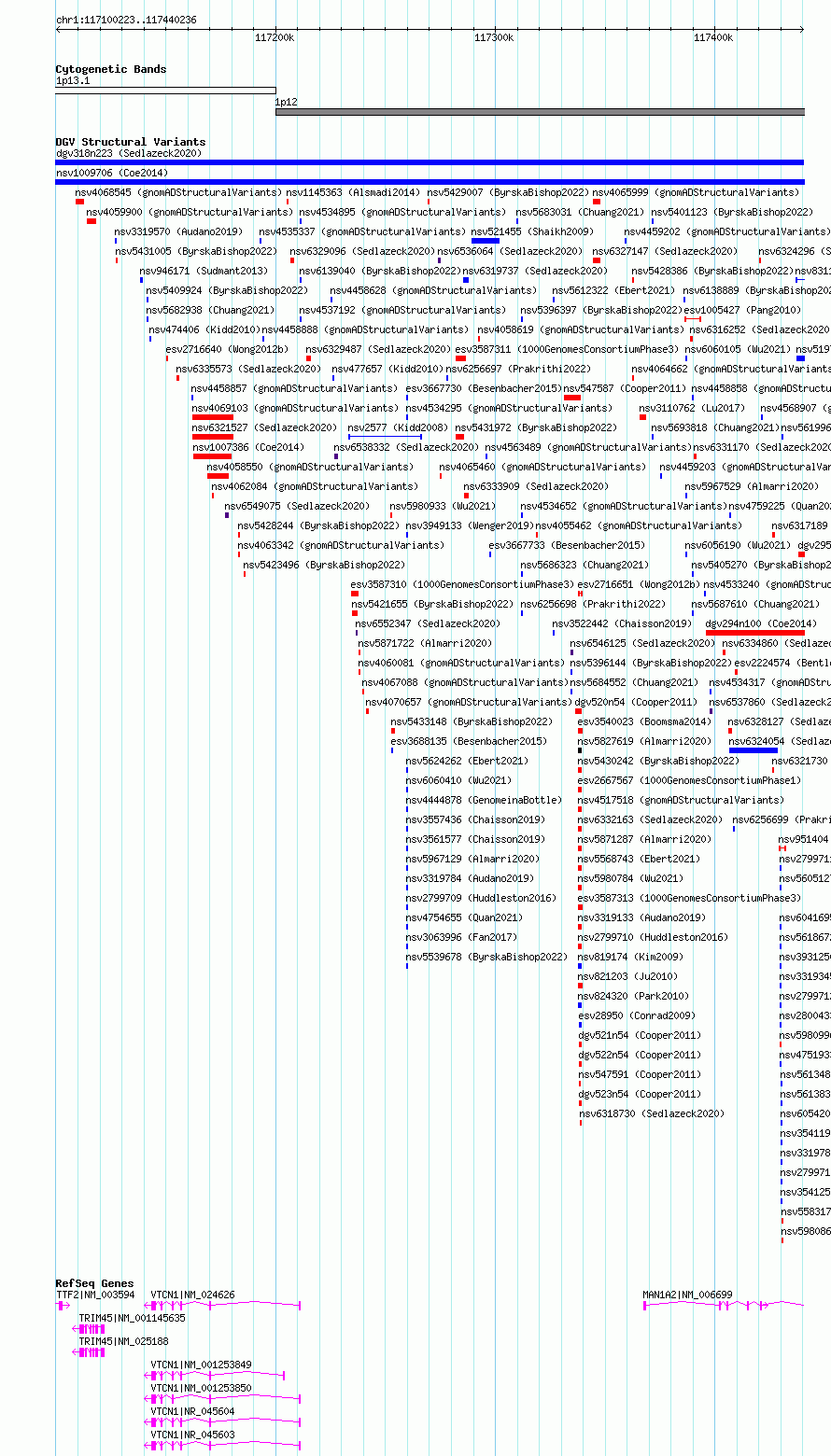Screen dimensions: 831x1456
Task: Select the nsv4065999 variant label
Action: pos(697,192)
